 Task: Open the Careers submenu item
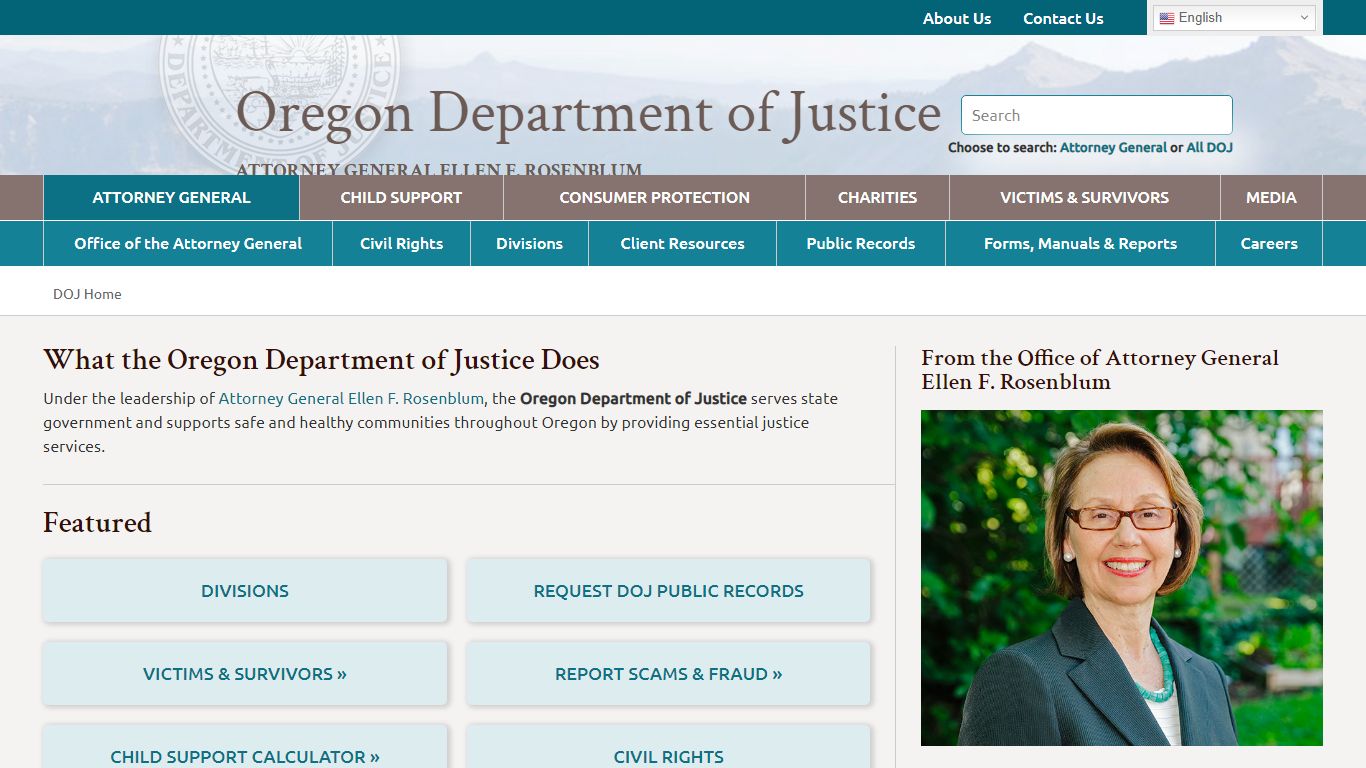[1269, 244]
